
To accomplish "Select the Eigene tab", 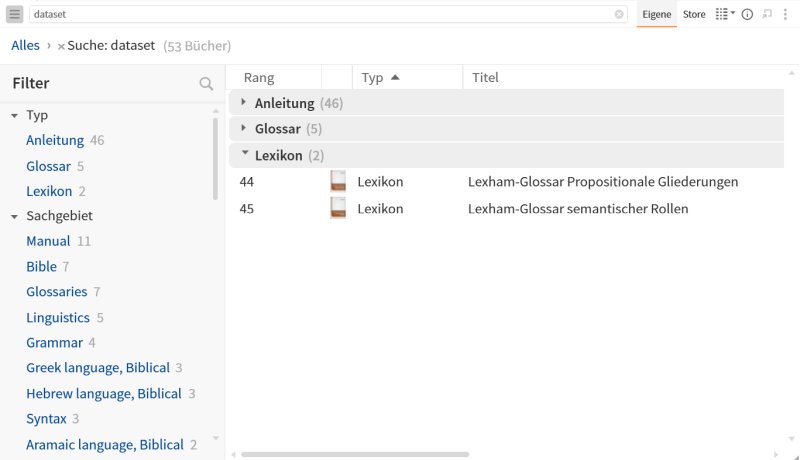I will pyautogui.click(x=657, y=14).
